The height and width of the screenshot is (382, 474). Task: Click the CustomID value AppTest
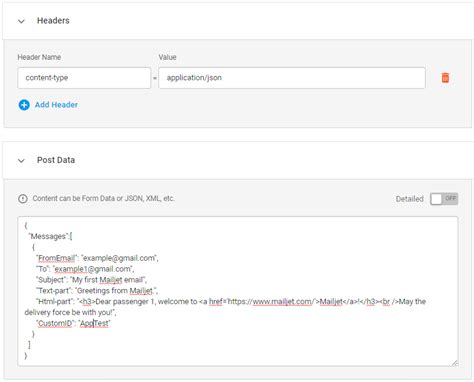point(95,323)
